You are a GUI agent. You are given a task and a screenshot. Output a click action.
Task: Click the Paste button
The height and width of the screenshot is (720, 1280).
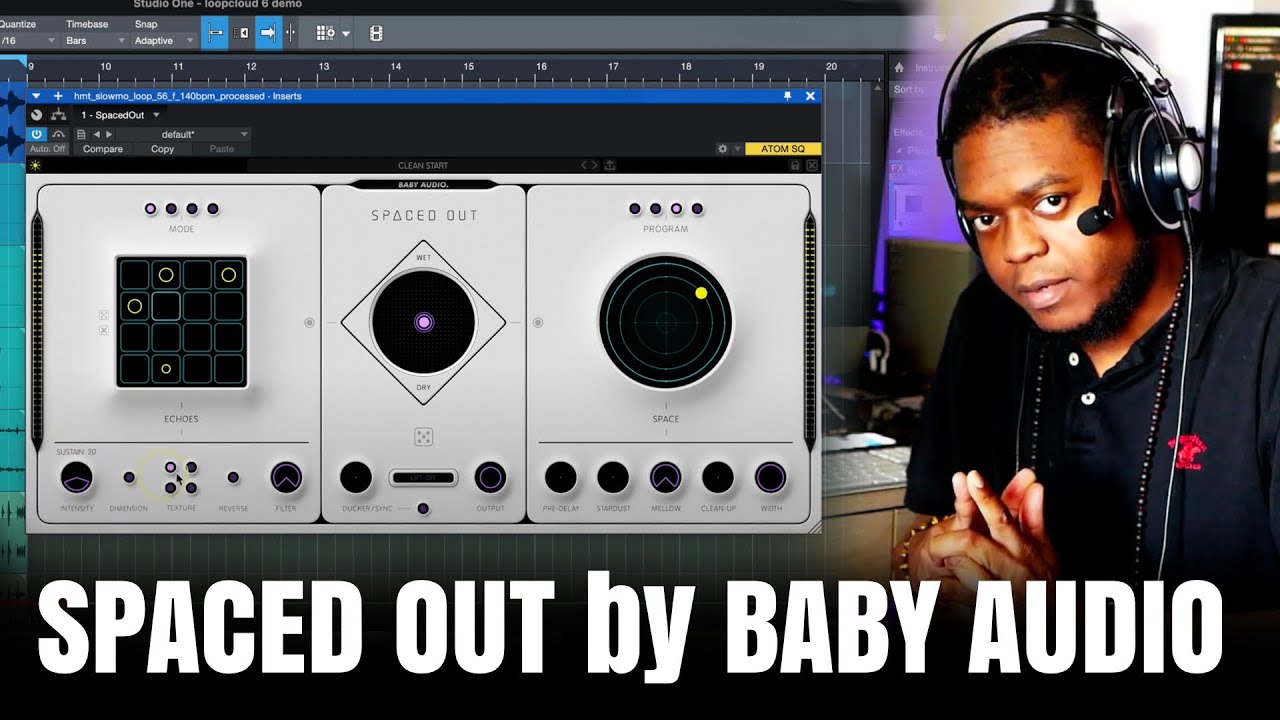click(222, 149)
